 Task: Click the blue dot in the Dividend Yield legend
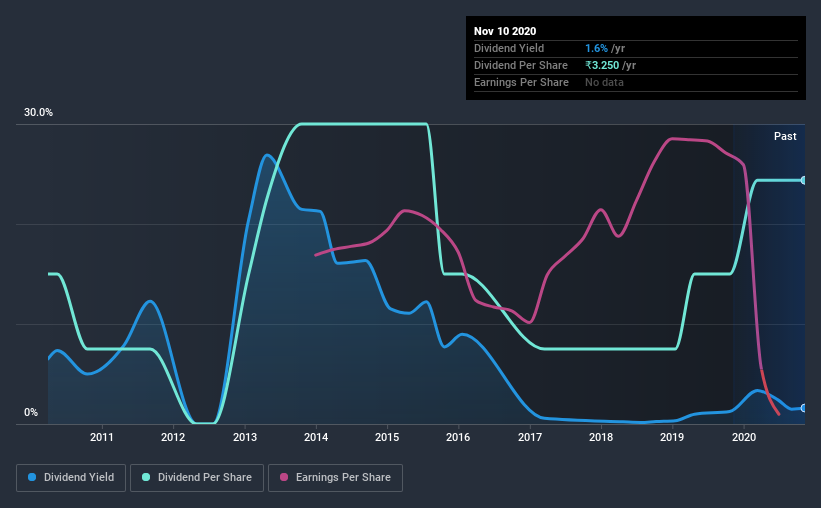click(32, 477)
